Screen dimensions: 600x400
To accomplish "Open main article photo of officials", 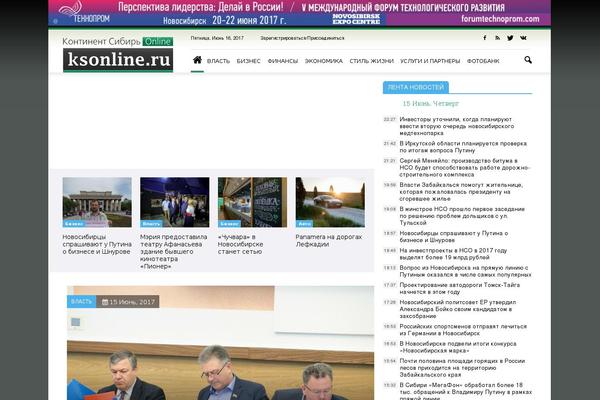I will [x=220, y=343].
